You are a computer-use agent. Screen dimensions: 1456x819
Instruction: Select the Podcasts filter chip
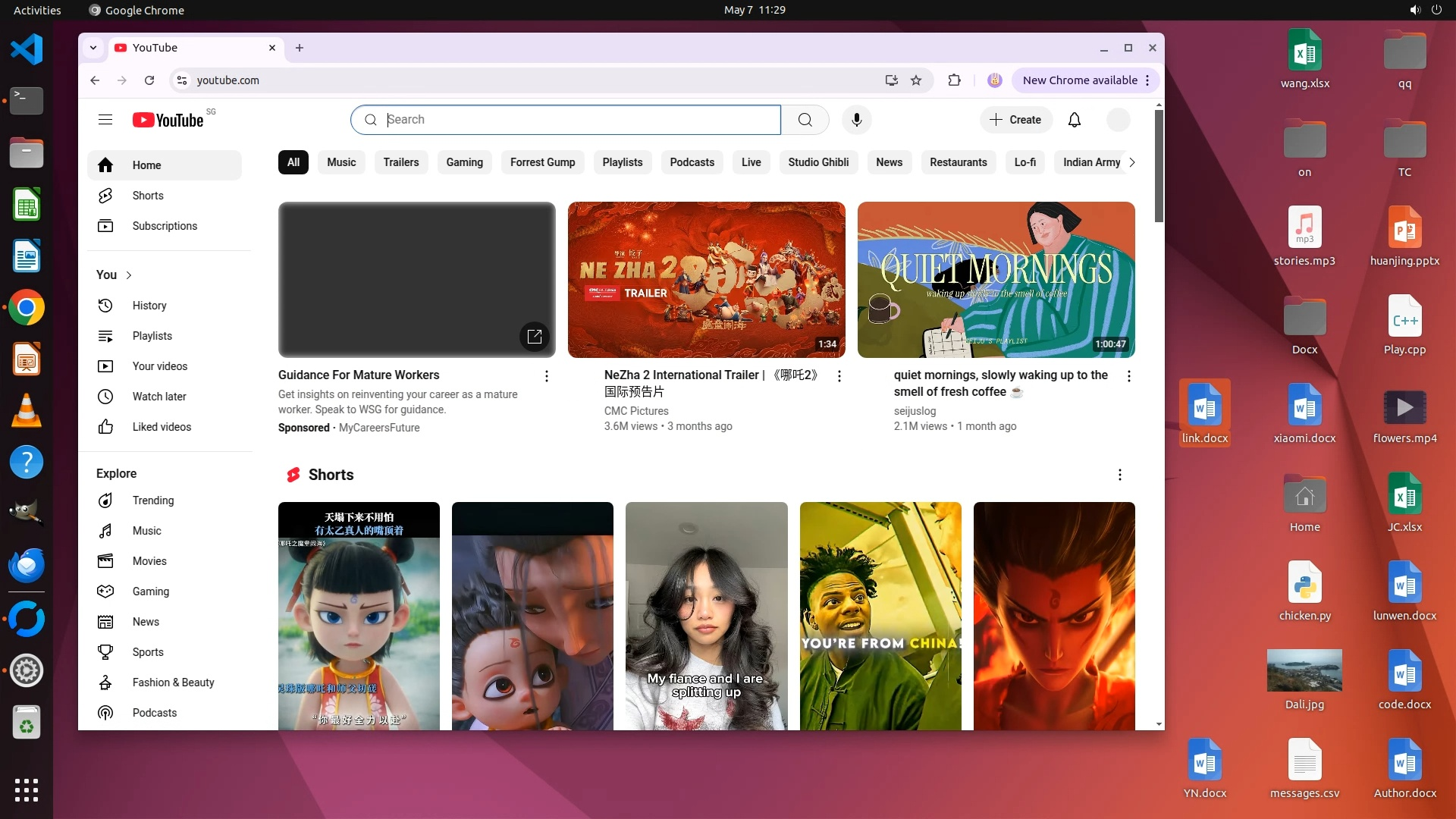(692, 162)
